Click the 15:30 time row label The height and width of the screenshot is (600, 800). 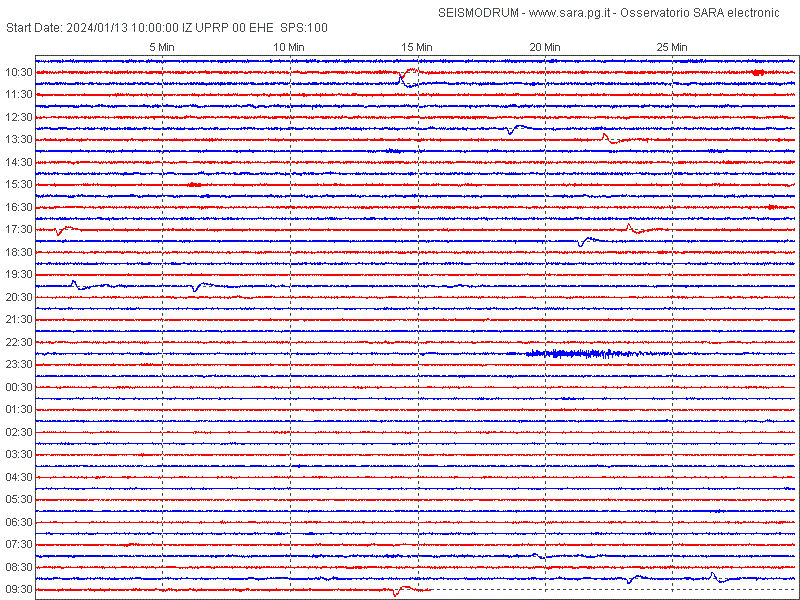click(19, 185)
